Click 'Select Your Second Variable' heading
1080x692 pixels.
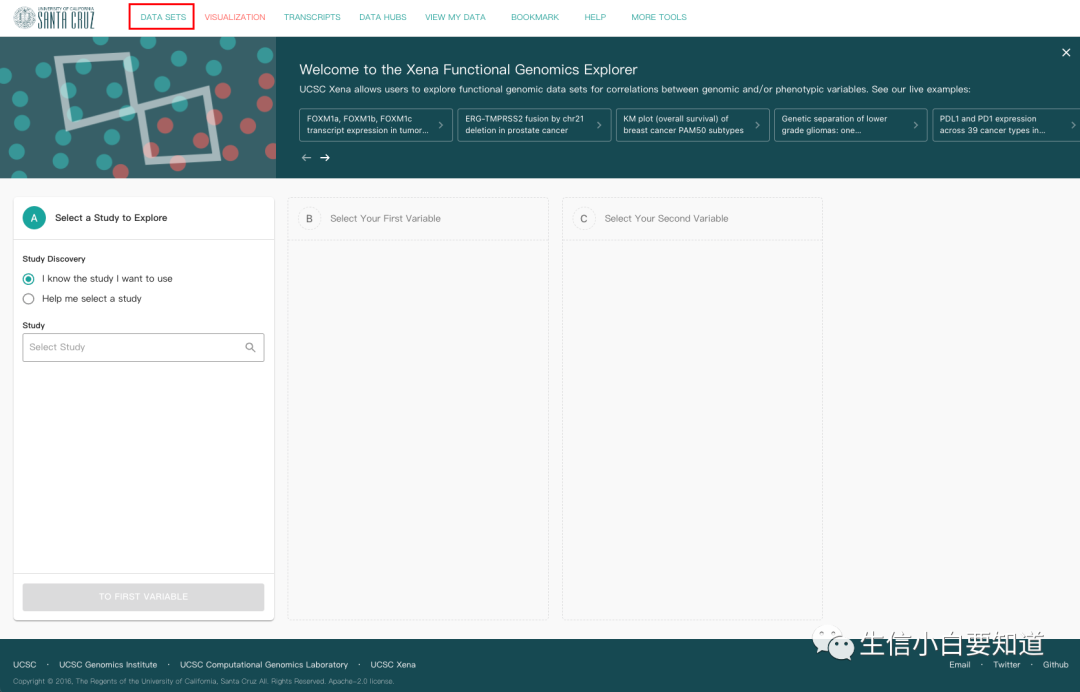[666, 218]
